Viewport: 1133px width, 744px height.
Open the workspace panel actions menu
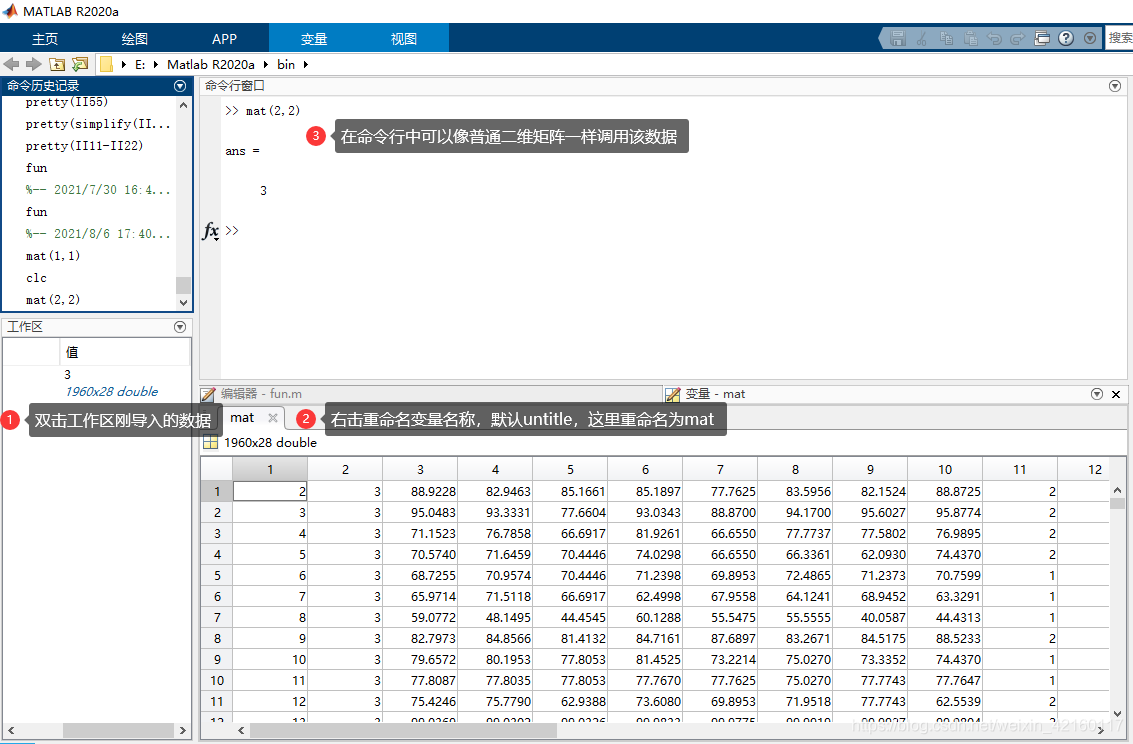[180, 327]
